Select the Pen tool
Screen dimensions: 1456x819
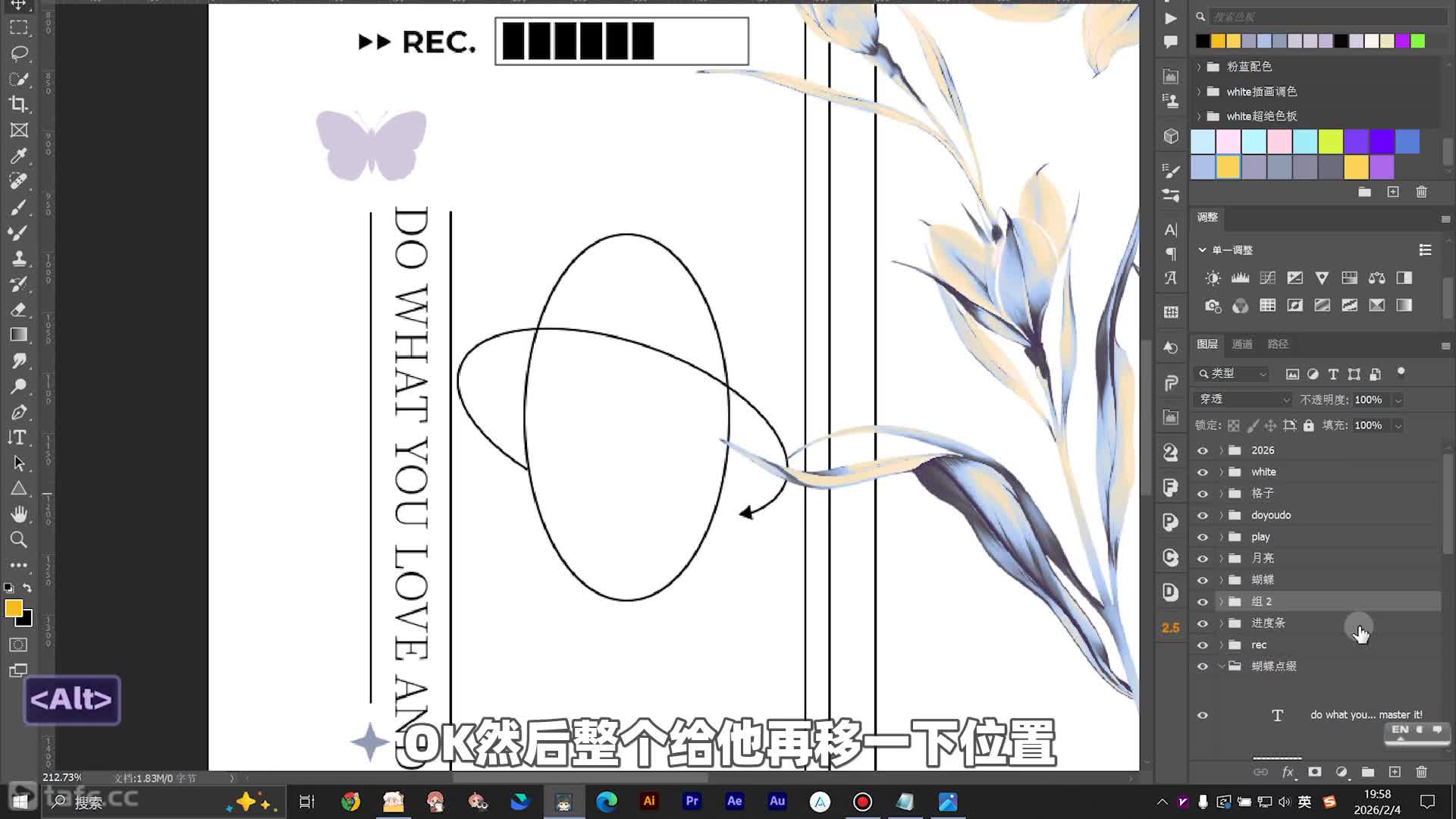point(19,412)
